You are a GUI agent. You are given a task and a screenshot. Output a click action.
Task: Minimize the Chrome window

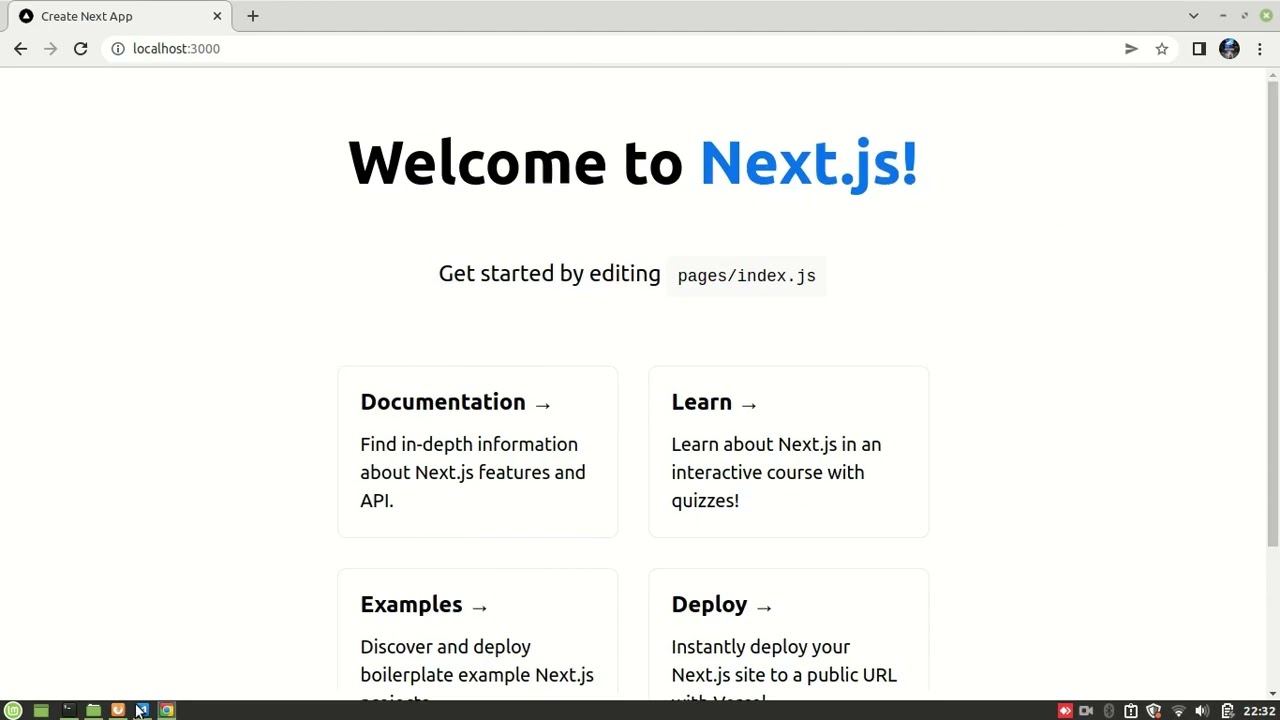(x=1223, y=16)
